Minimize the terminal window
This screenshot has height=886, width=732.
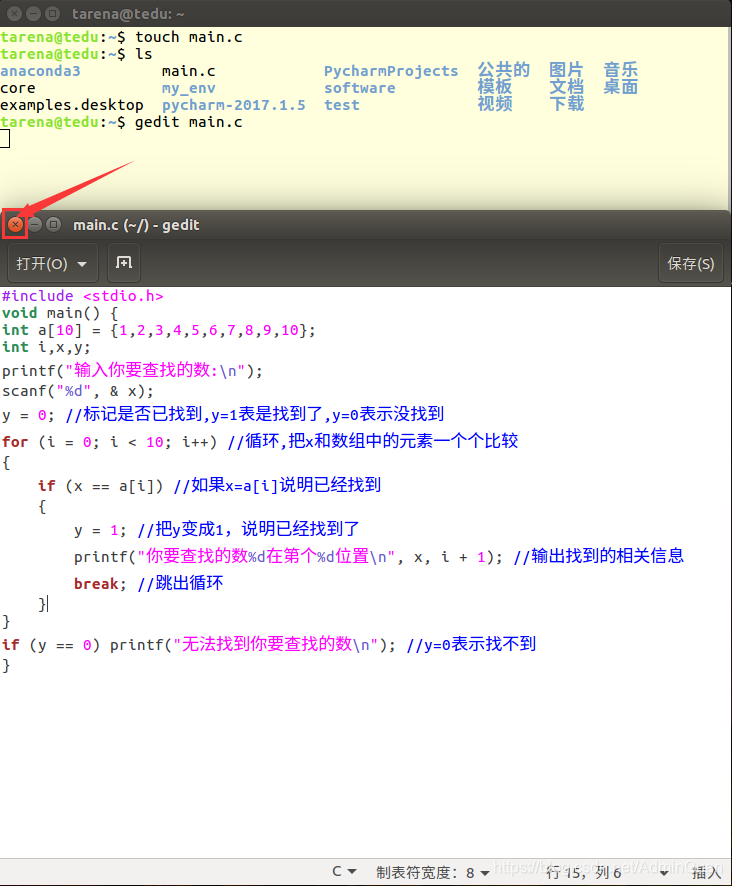(33, 13)
